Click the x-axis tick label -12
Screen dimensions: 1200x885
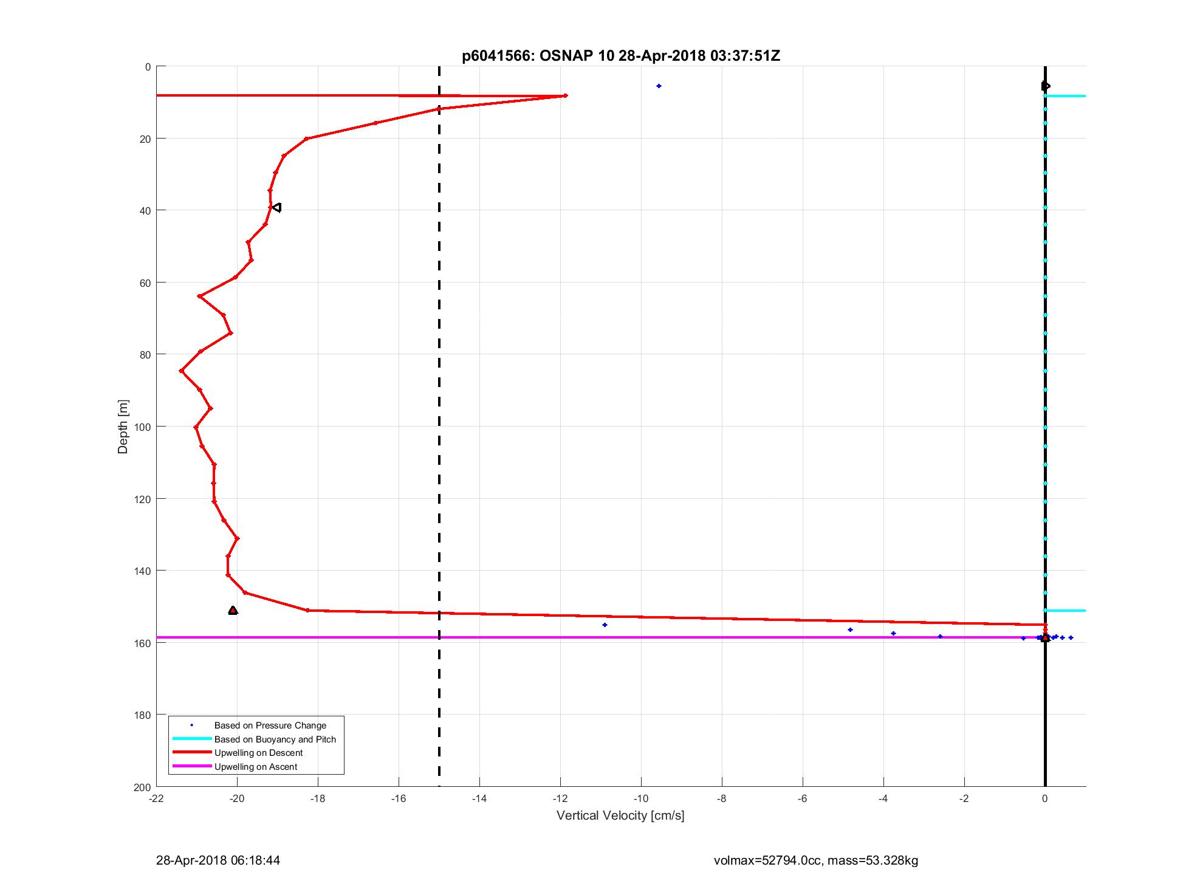pos(560,799)
